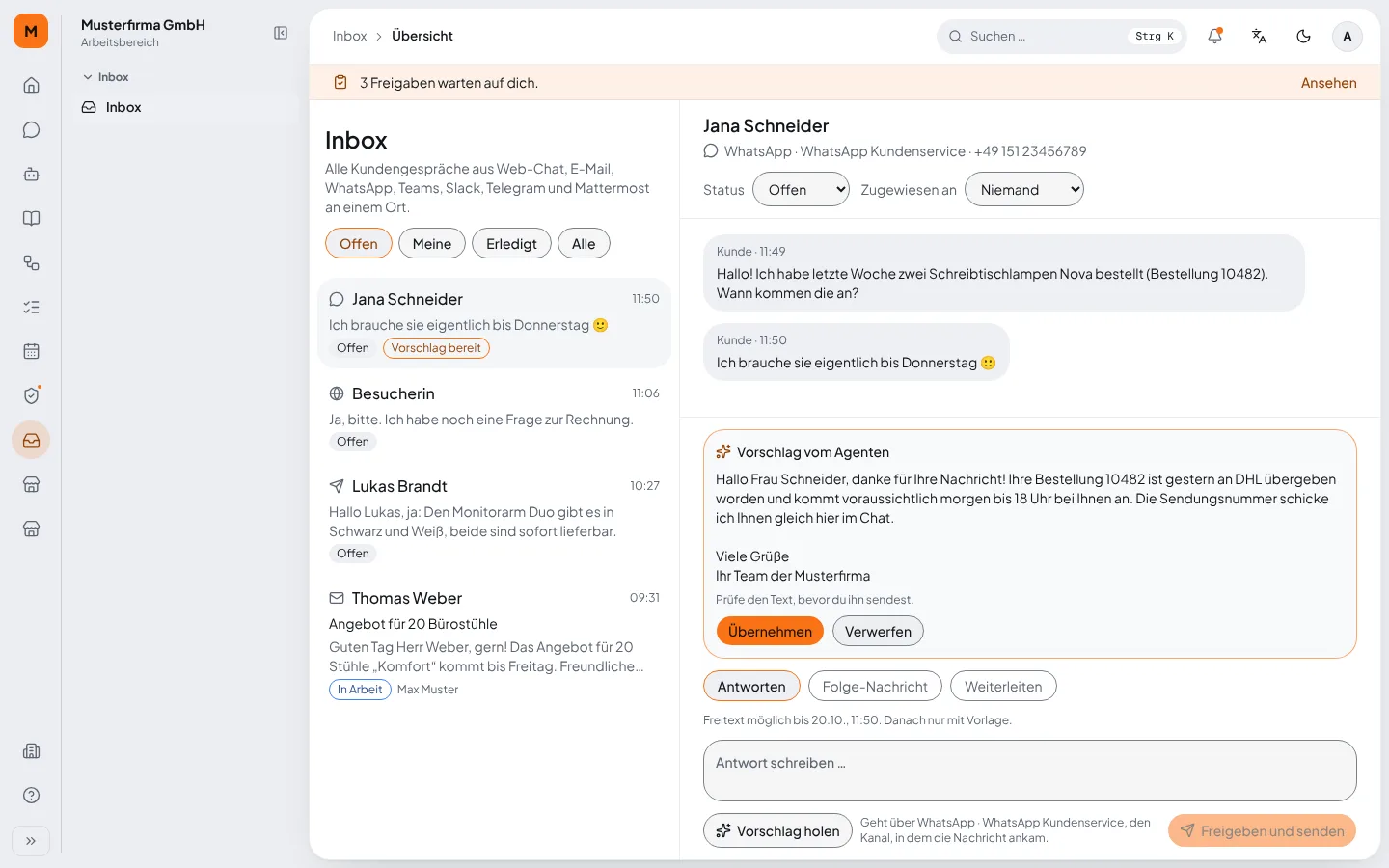
Task: Click the orange "M" workspace logo
Action: (31, 31)
